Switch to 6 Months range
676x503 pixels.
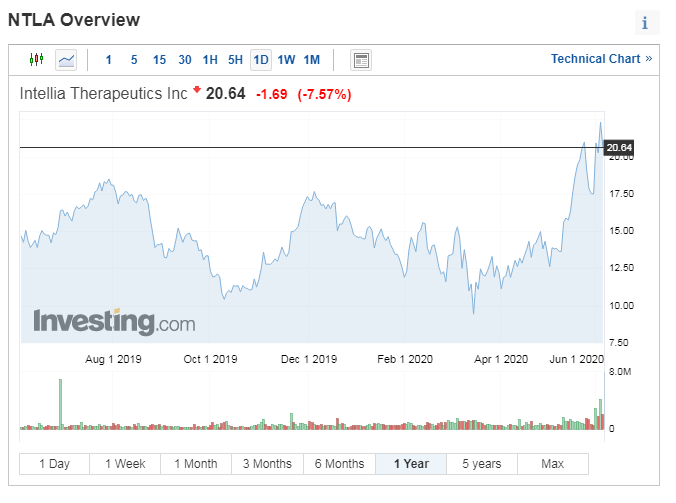[339, 464]
